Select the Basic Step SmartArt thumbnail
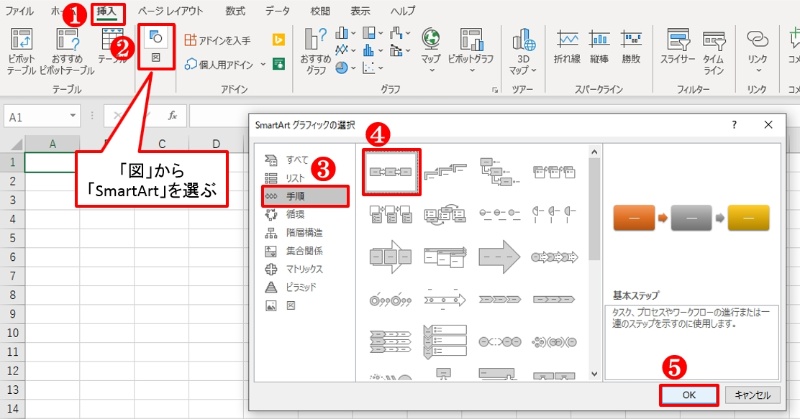The height and width of the screenshot is (419, 800). tap(392, 171)
